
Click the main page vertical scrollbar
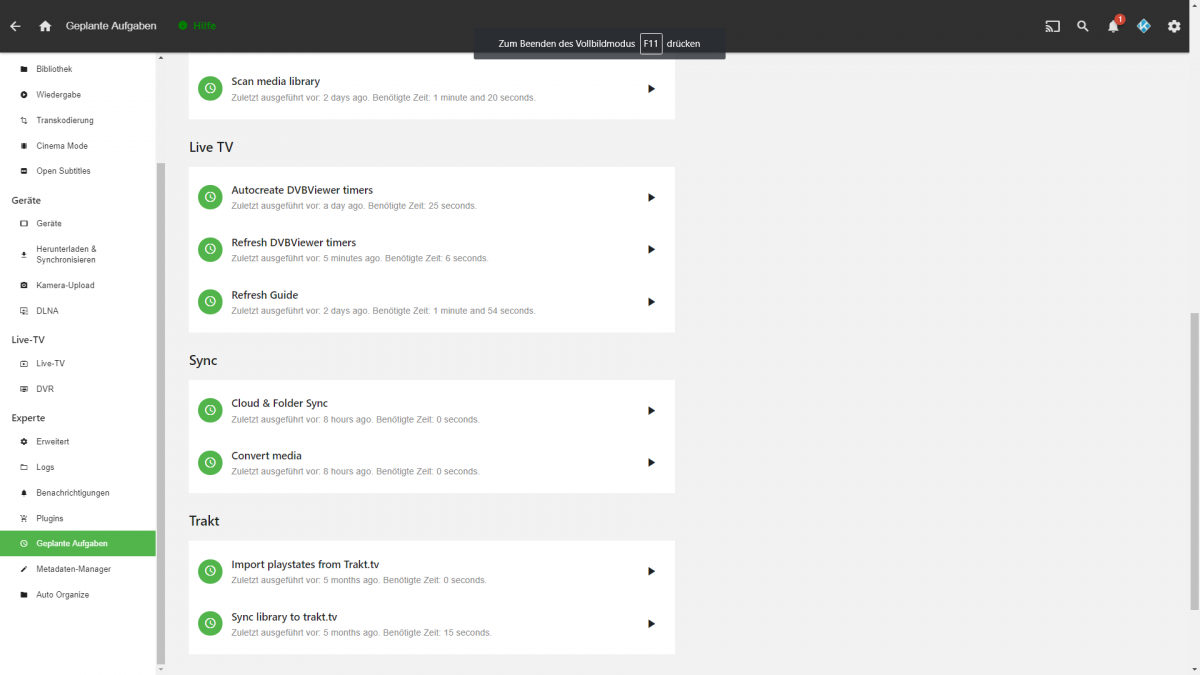click(x=1194, y=460)
